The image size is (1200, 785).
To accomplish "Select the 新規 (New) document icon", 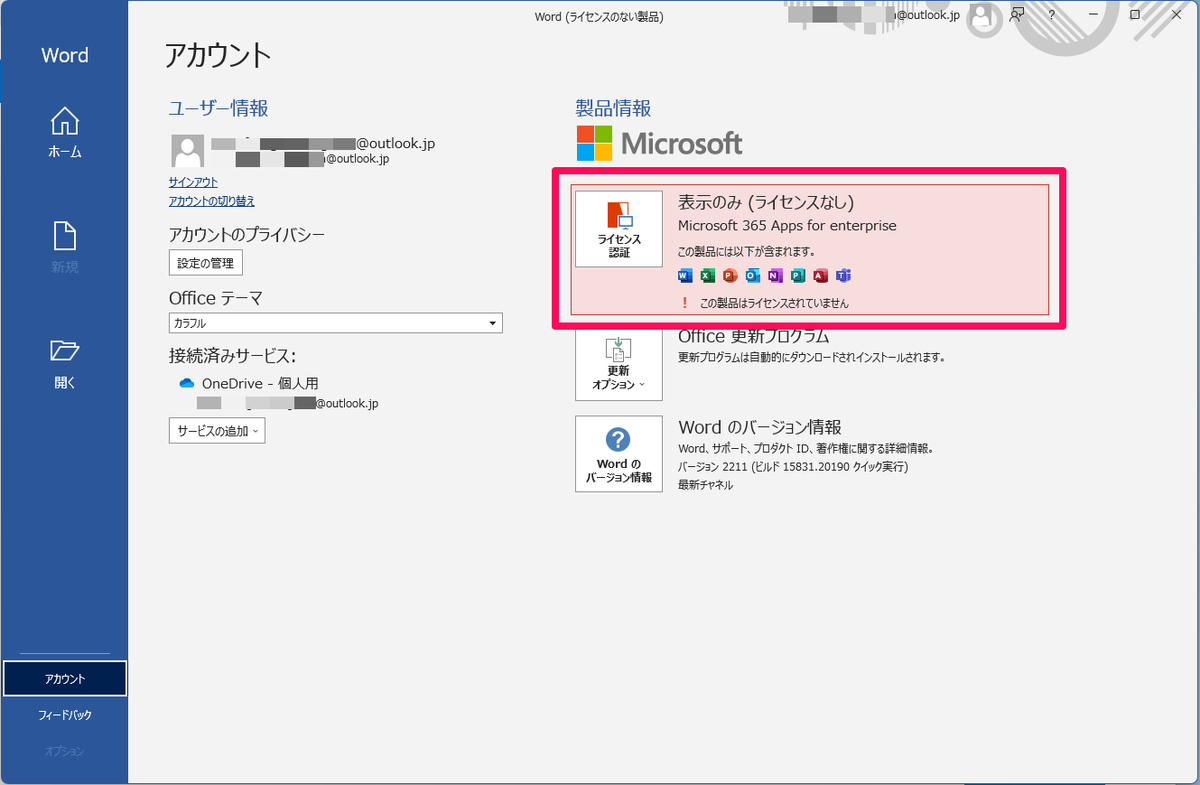I will pyautogui.click(x=64, y=237).
